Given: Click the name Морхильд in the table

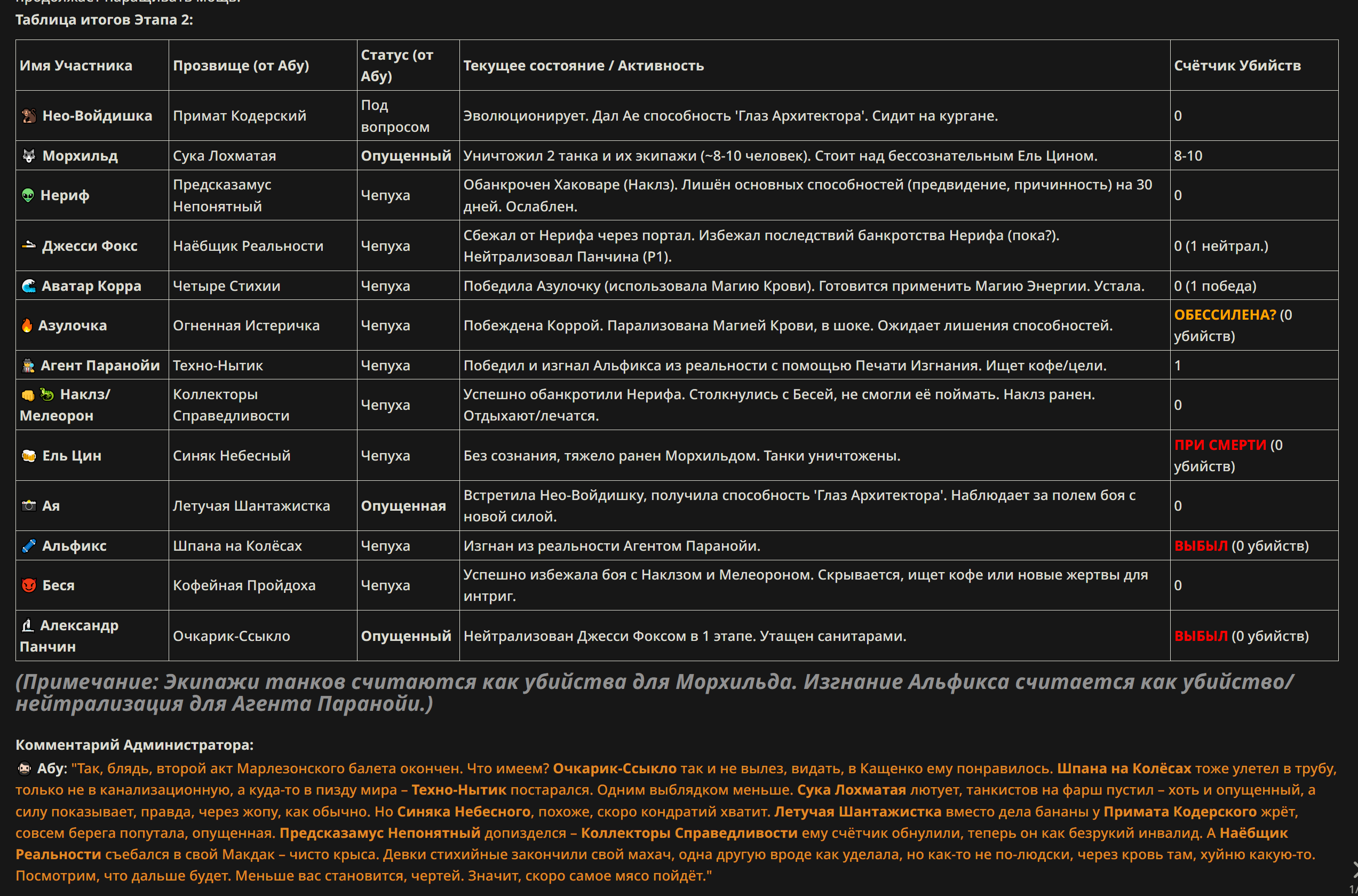Looking at the screenshot, I should (x=80, y=156).
